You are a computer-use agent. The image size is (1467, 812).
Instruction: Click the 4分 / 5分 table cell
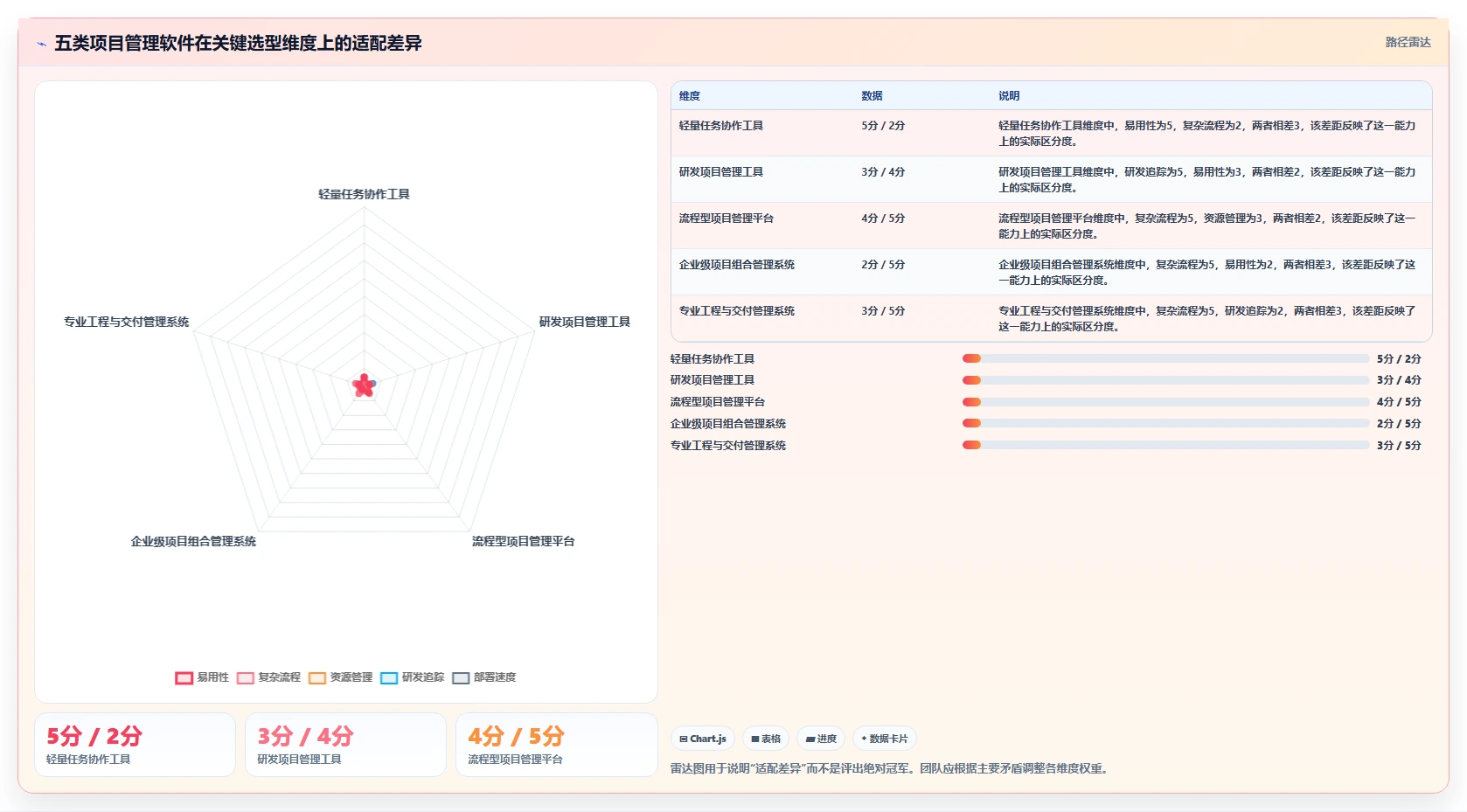pyautogui.click(x=883, y=219)
